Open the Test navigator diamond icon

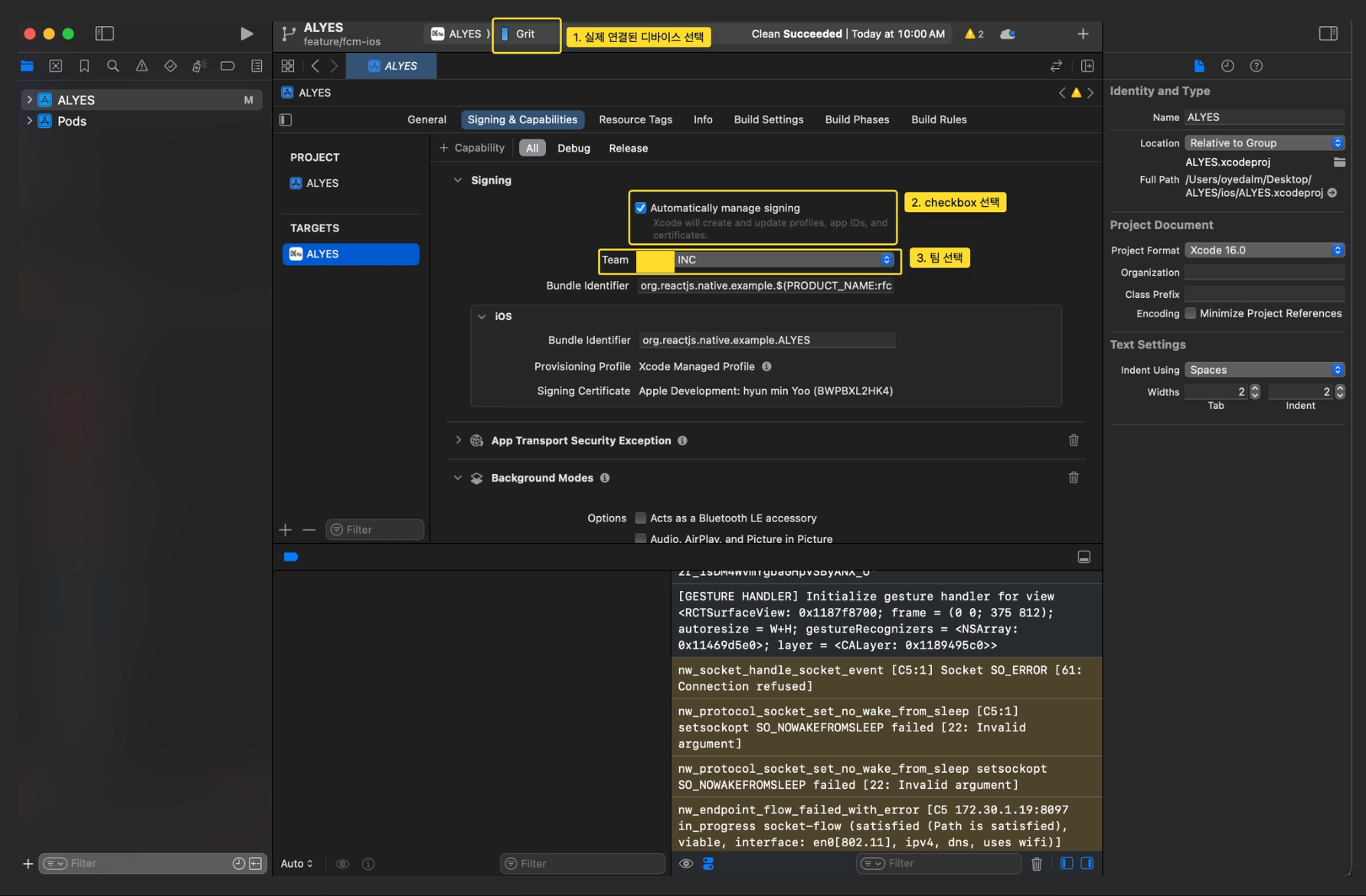[170, 66]
